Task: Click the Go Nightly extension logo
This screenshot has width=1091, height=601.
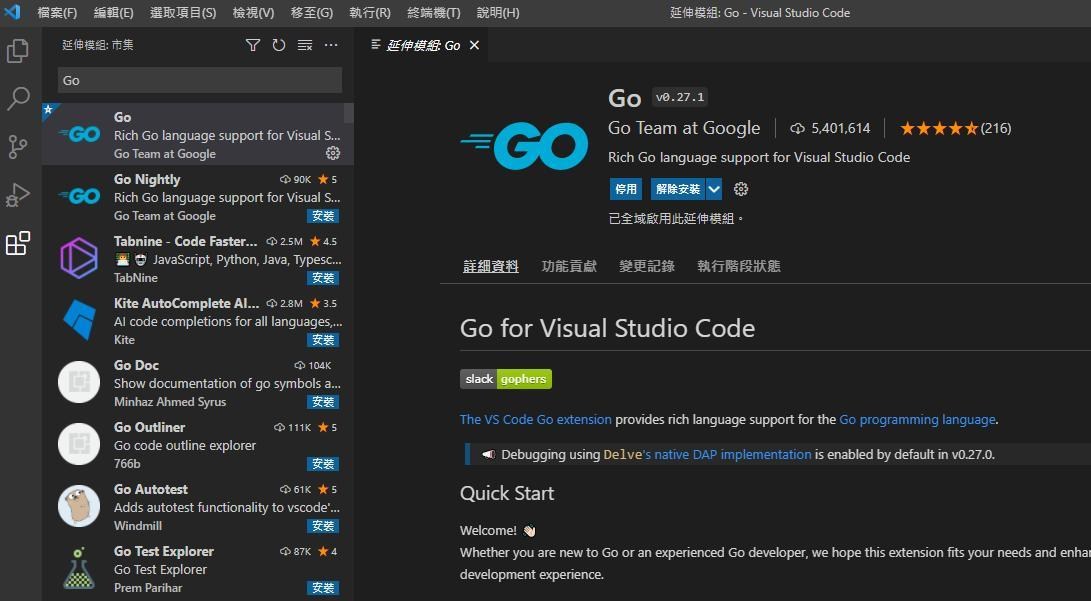Action: tap(79, 196)
